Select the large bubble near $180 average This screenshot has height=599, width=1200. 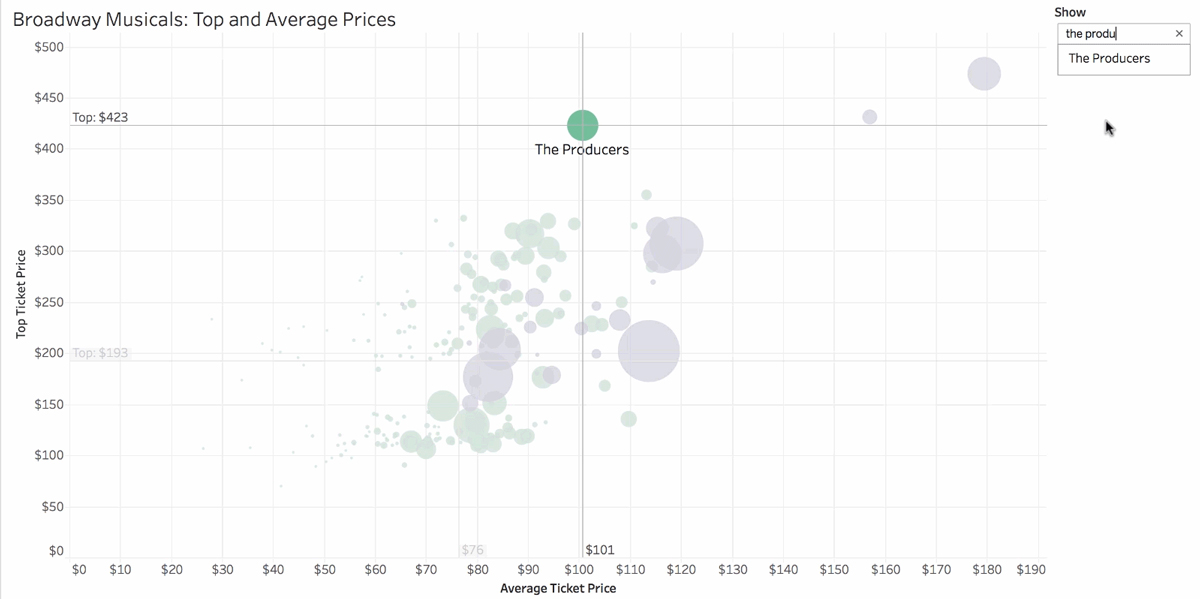click(984, 73)
